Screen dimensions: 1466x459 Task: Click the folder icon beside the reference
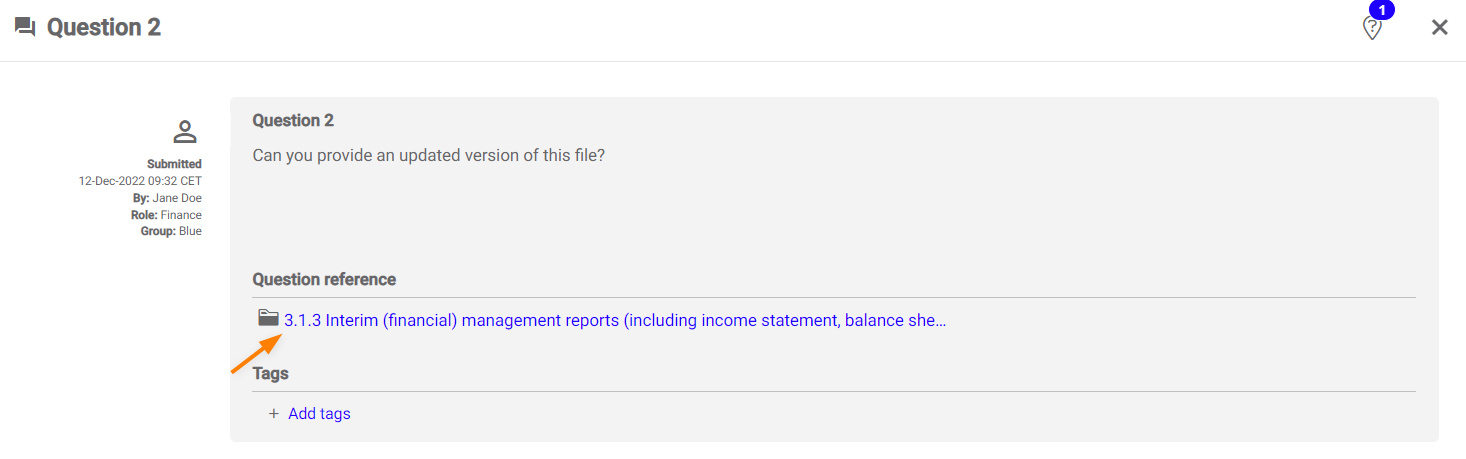pyautogui.click(x=268, y=319)
